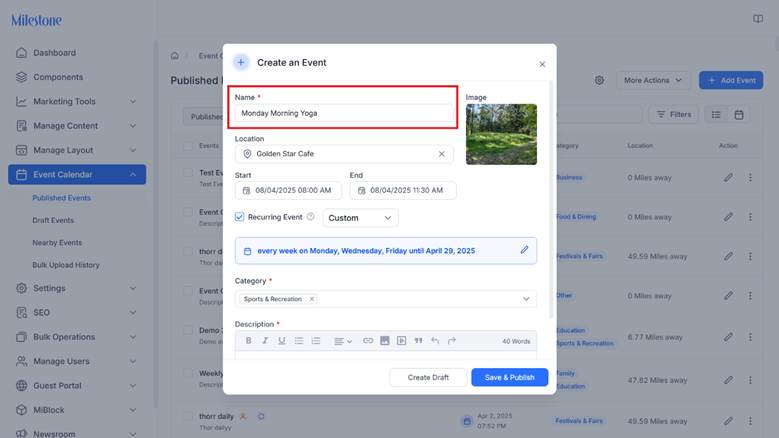Click the Name field with Monday Morning Yoga
Image resolution: width=779 pixels, height=438 pixels.
[x=344, y=113]
